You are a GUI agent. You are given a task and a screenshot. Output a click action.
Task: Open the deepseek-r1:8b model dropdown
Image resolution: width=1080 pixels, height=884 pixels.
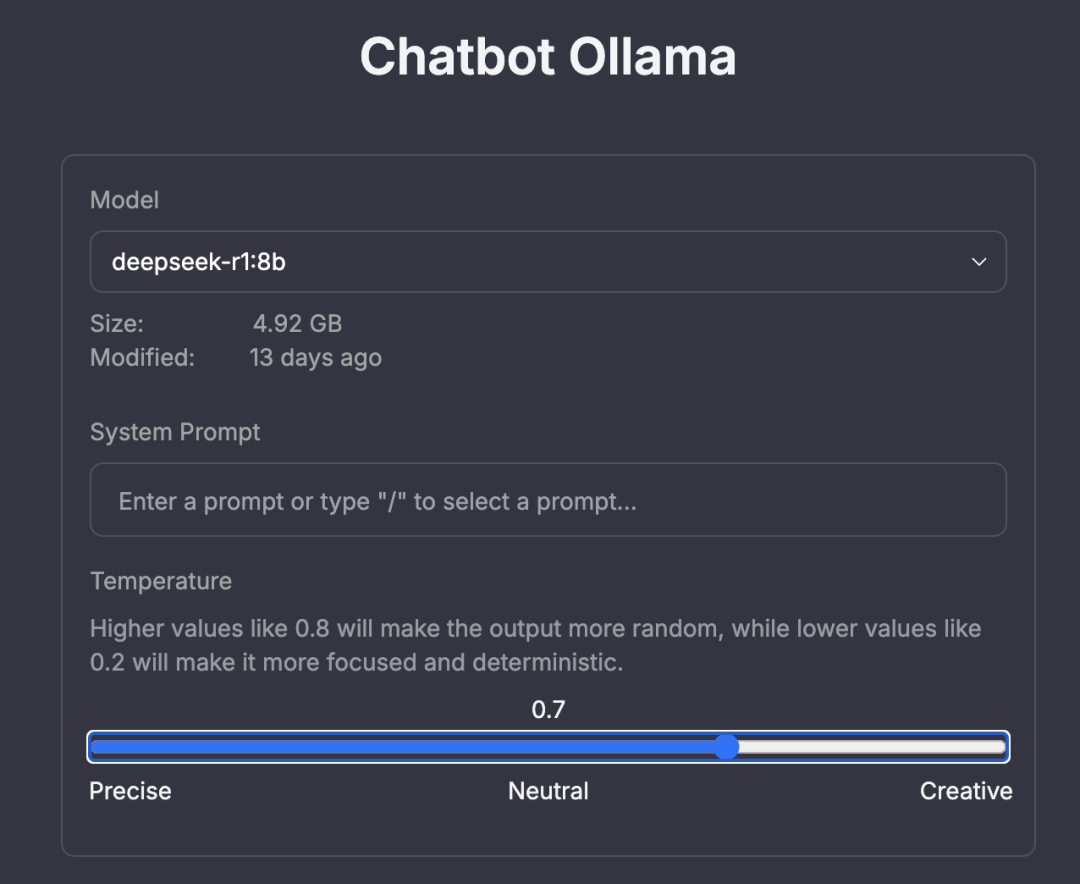point(548,262)
